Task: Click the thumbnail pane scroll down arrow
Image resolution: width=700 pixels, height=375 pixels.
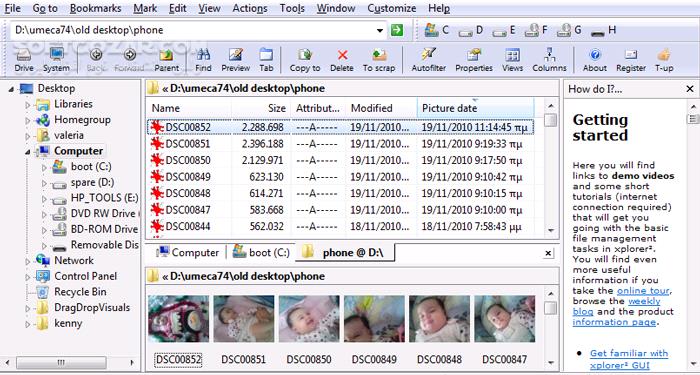Action: coord(551,362)
